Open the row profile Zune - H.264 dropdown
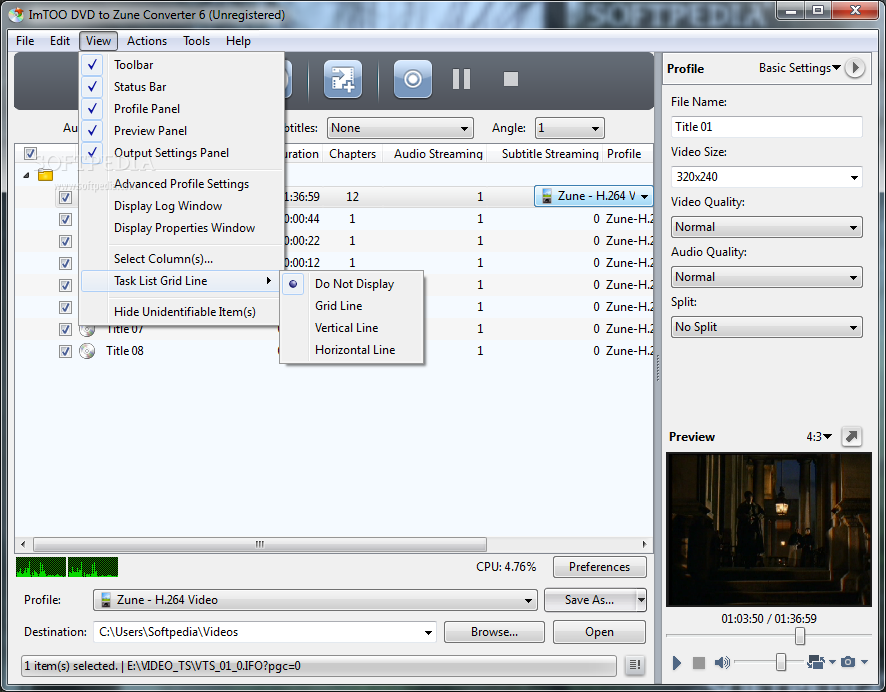Image resolution: width=886 pixels, height=692 pixels. click(593, 196)
